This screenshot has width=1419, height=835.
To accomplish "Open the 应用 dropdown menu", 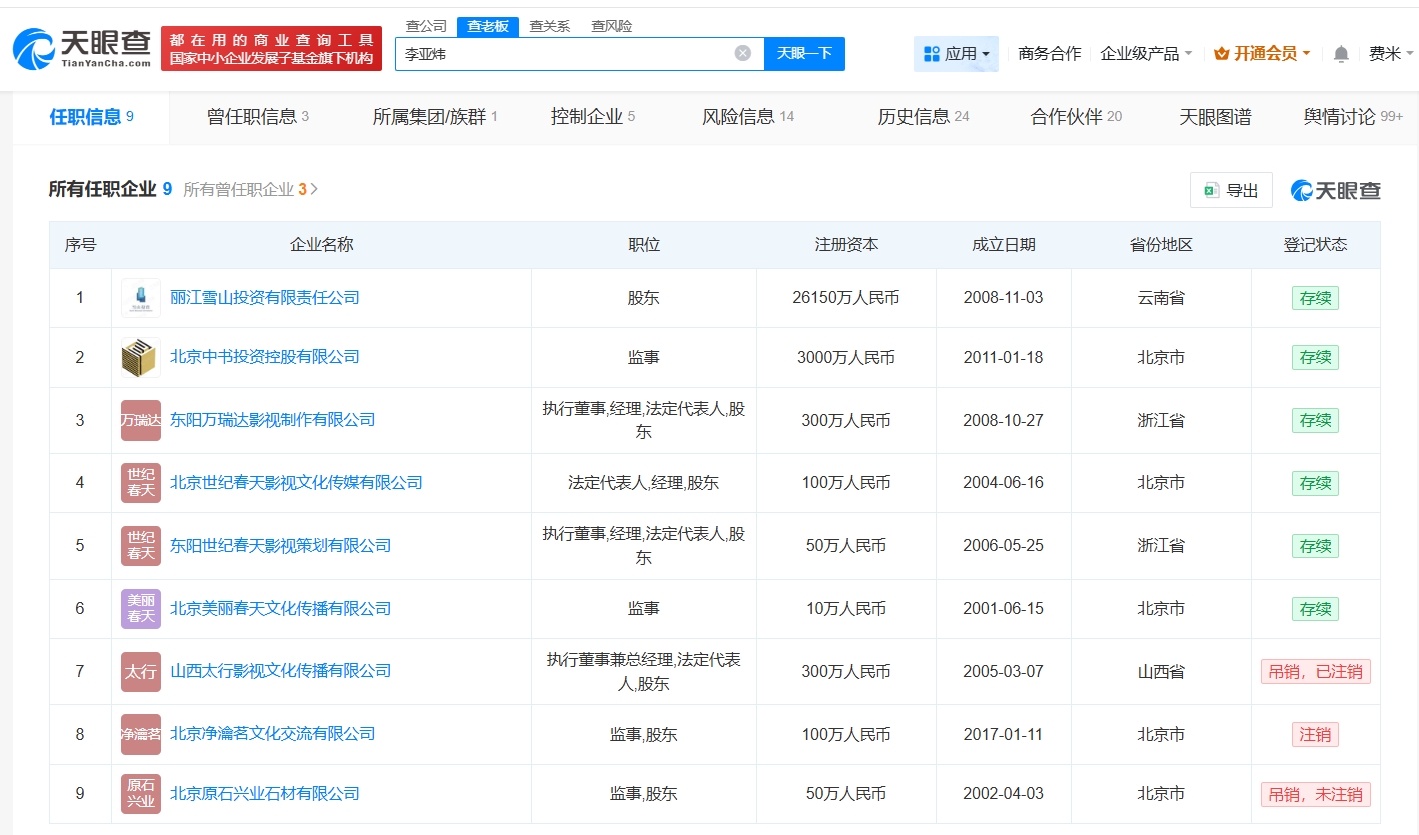I will (956, 54).
